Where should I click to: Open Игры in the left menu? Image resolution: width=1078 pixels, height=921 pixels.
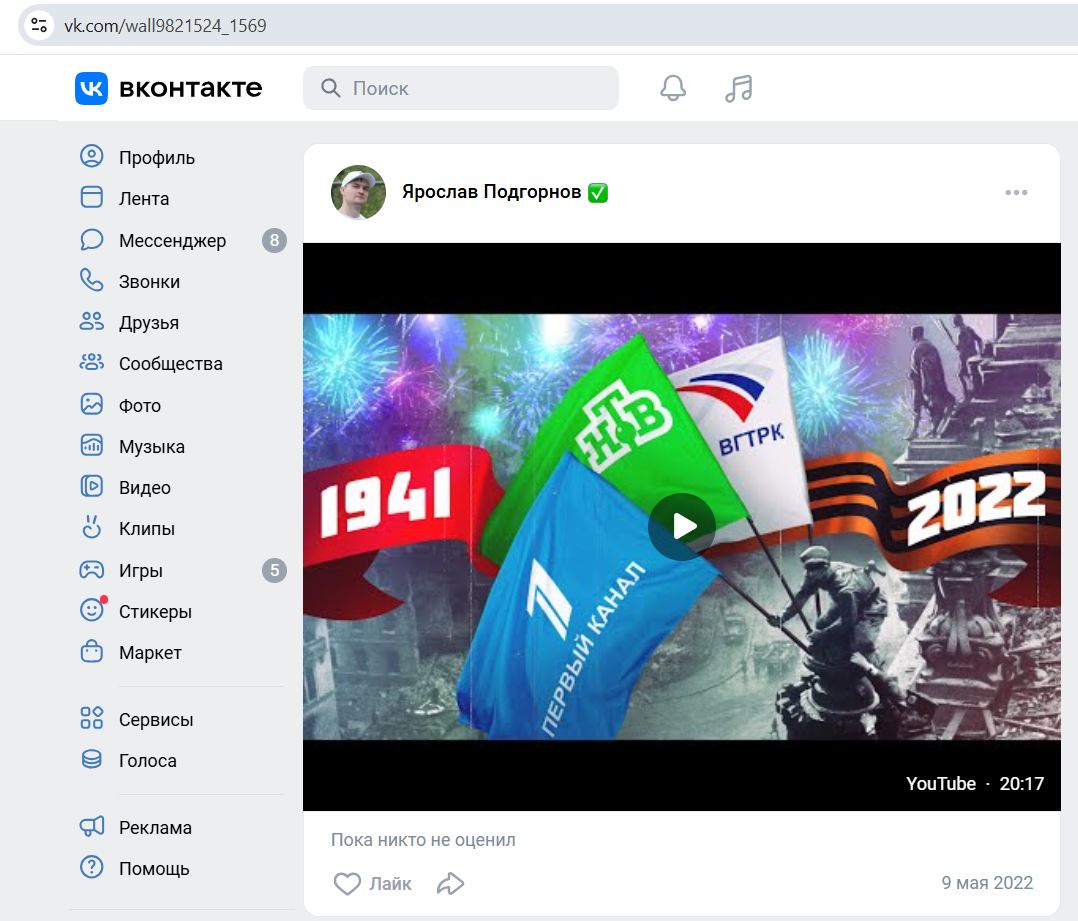point(140,570)
